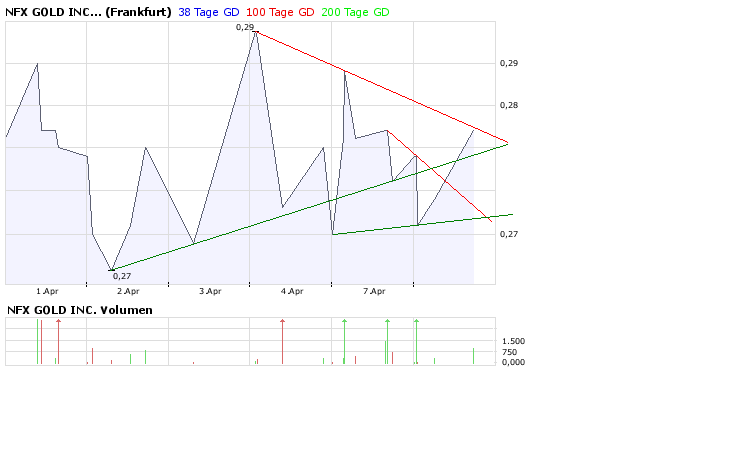The width and height of the screenshot is (738, 475).
Task: Click the "7 Apr" date axis label
Action: tap(374, 291)
